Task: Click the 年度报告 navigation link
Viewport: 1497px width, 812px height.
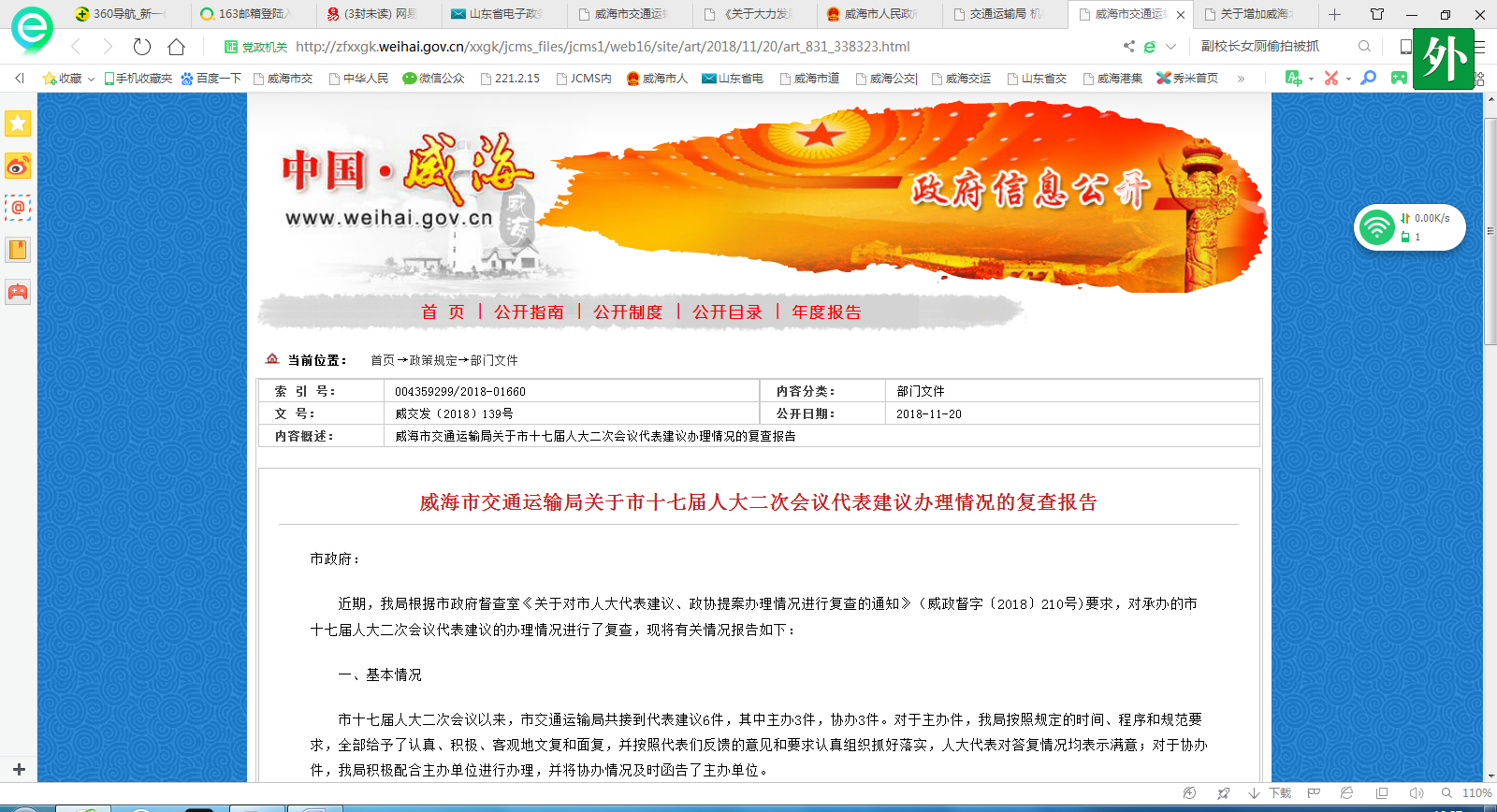Action: (826, 312)
